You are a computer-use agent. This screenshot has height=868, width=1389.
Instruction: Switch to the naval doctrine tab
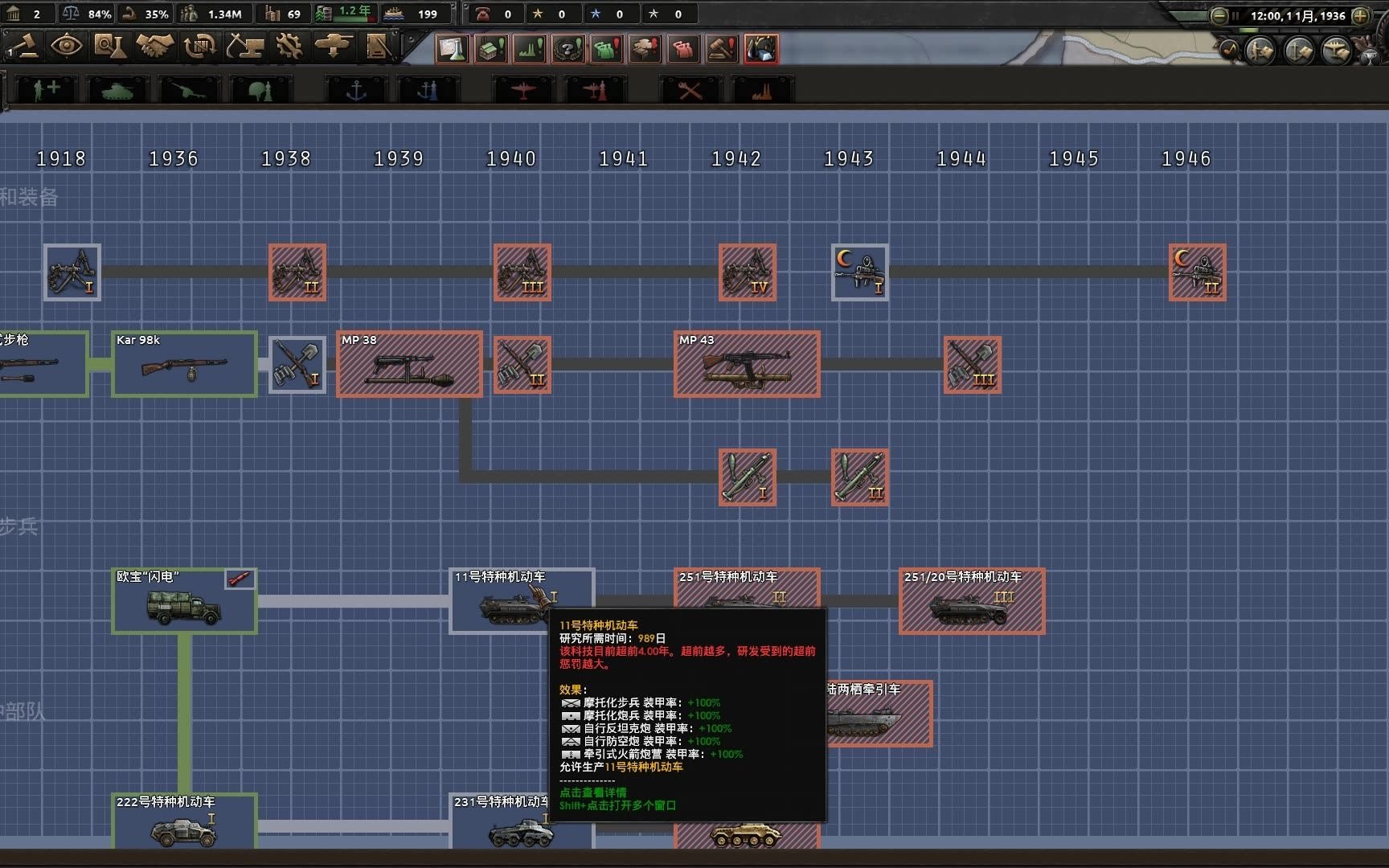tap(428, 89)
